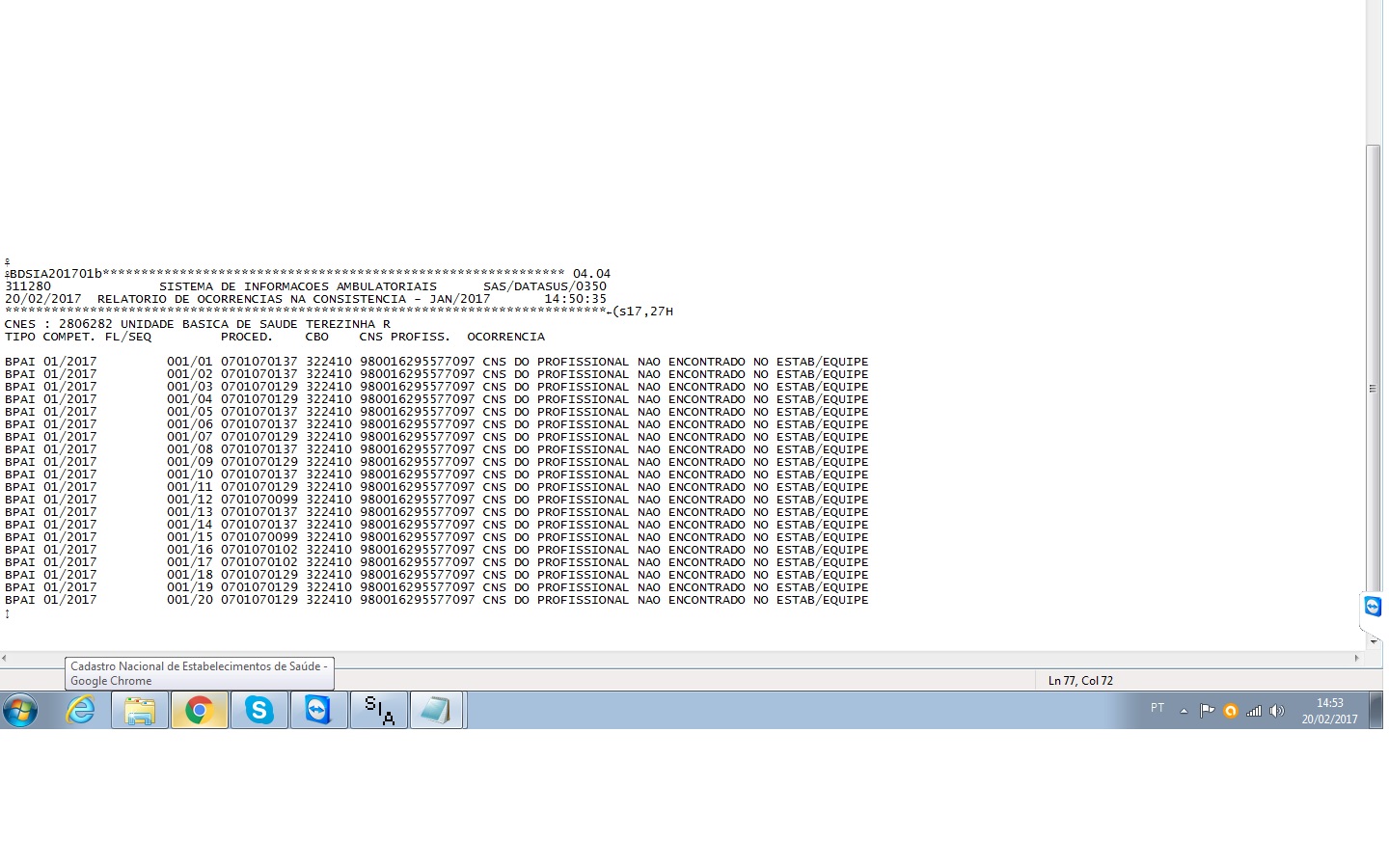Show hidden system tray icons
Image resolution: width=1389 pixels, height=868 pixels.
1184,711
